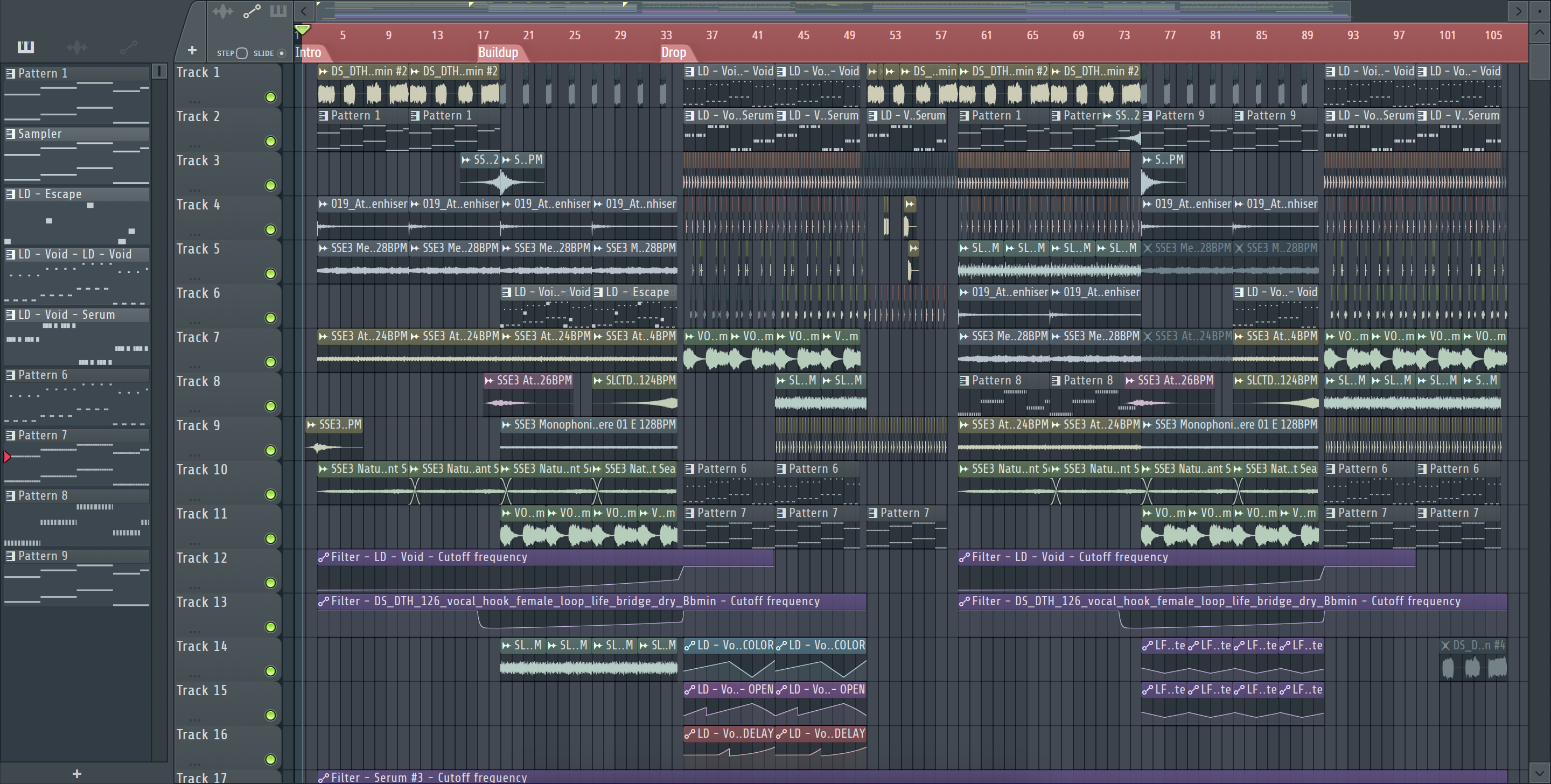The width and height of the screenshot is (1551, 784).
Task: Mute Track 10 with its green LED
Action: 270,494
